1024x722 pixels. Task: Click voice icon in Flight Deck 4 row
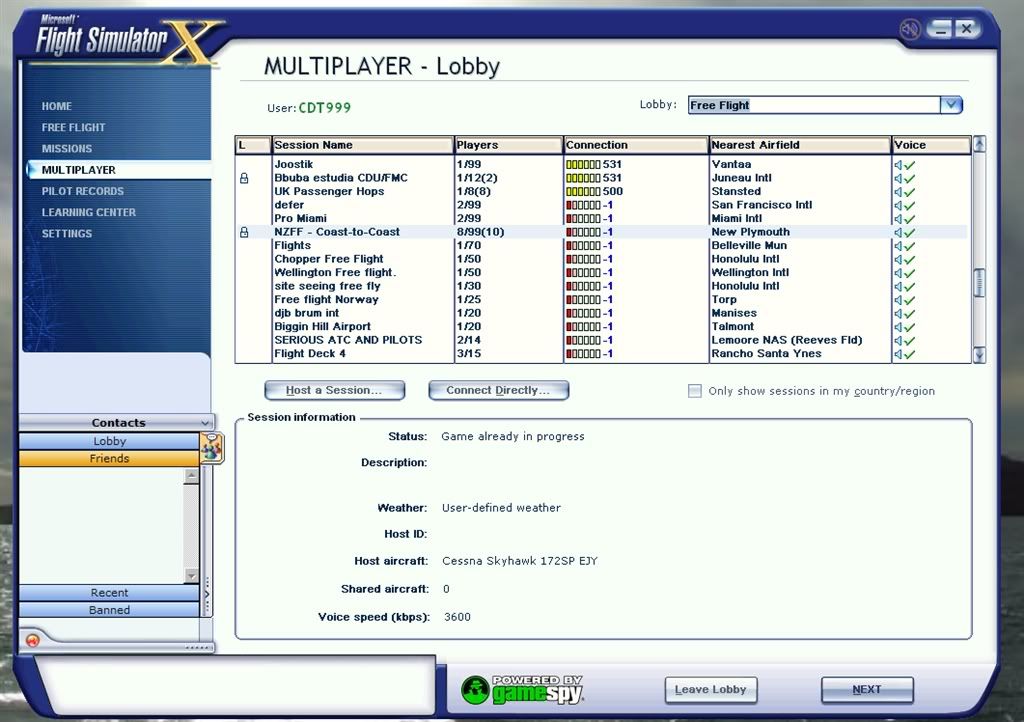tap(899, 354)
